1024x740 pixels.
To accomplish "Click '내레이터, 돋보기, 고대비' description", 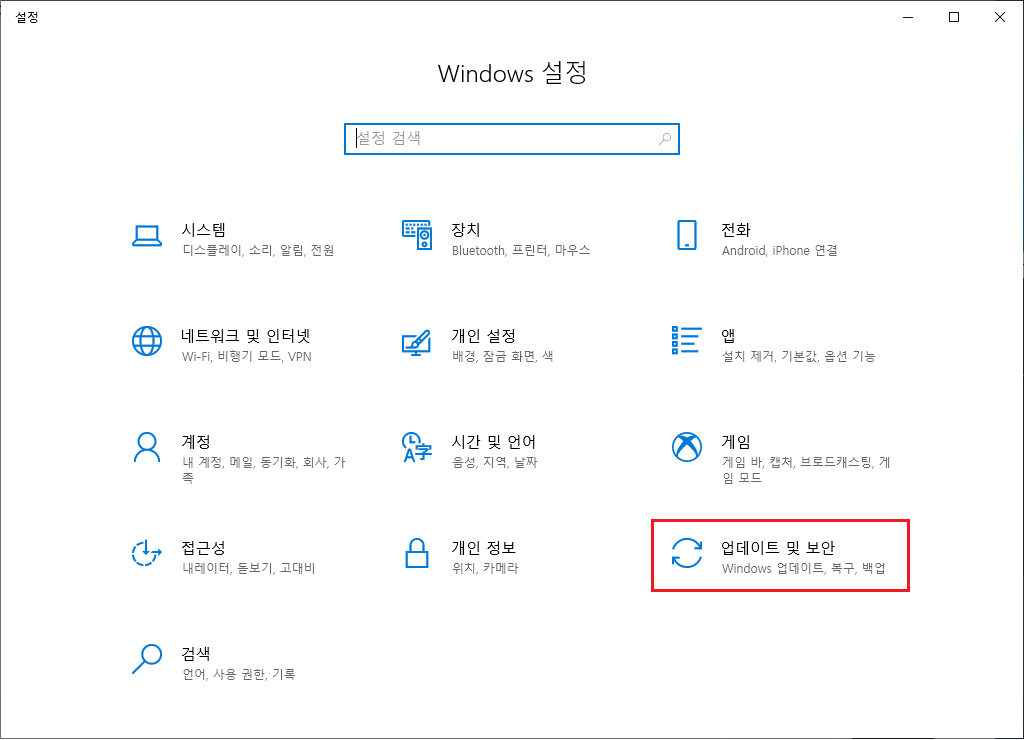I will tap(249, 568).
